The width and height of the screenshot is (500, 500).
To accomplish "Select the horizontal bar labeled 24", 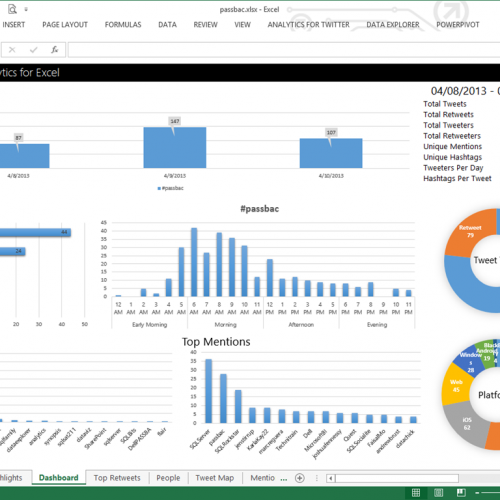I will point(13,251).
